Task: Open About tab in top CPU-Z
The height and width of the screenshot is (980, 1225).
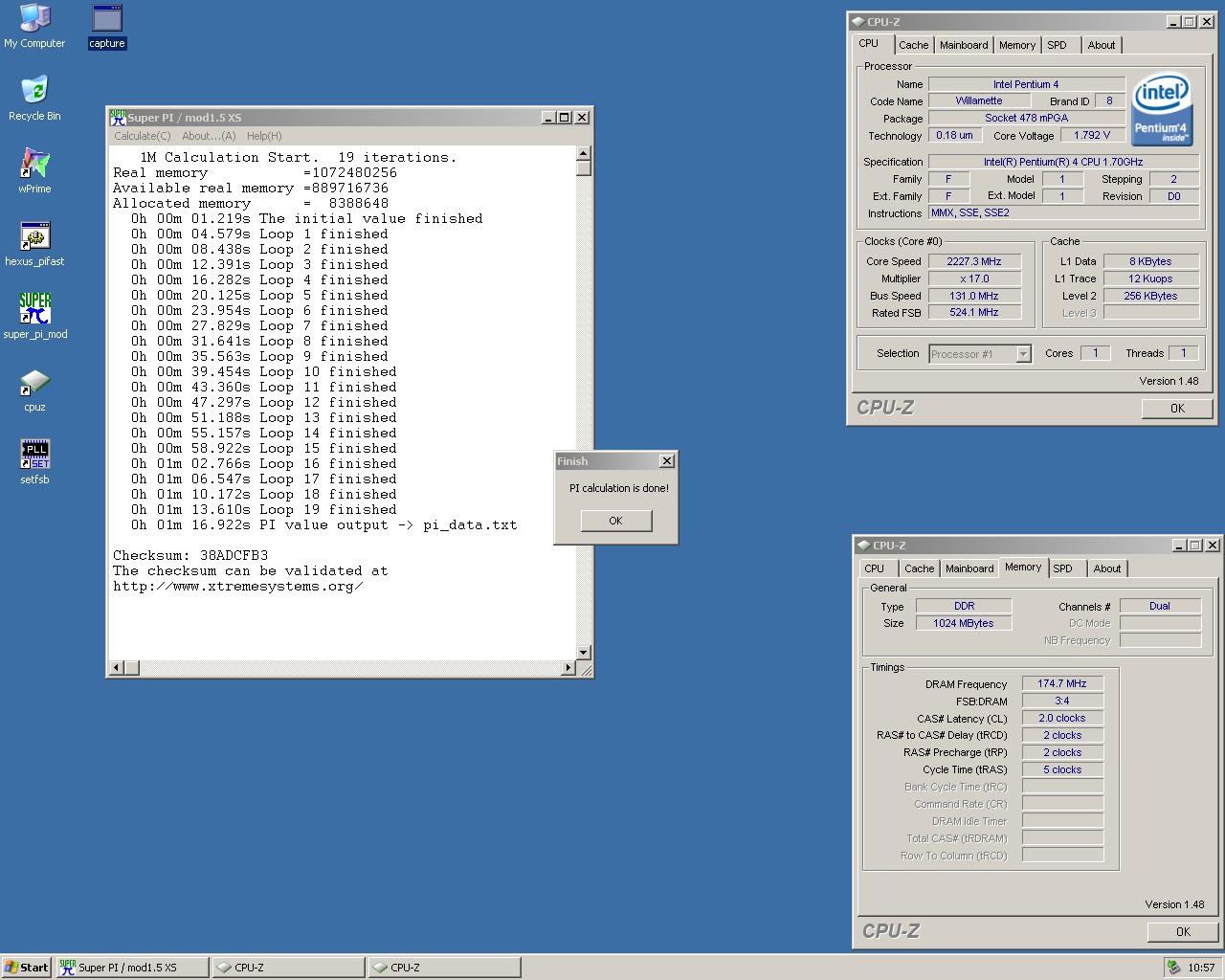Action: (x=1102, y=45)
